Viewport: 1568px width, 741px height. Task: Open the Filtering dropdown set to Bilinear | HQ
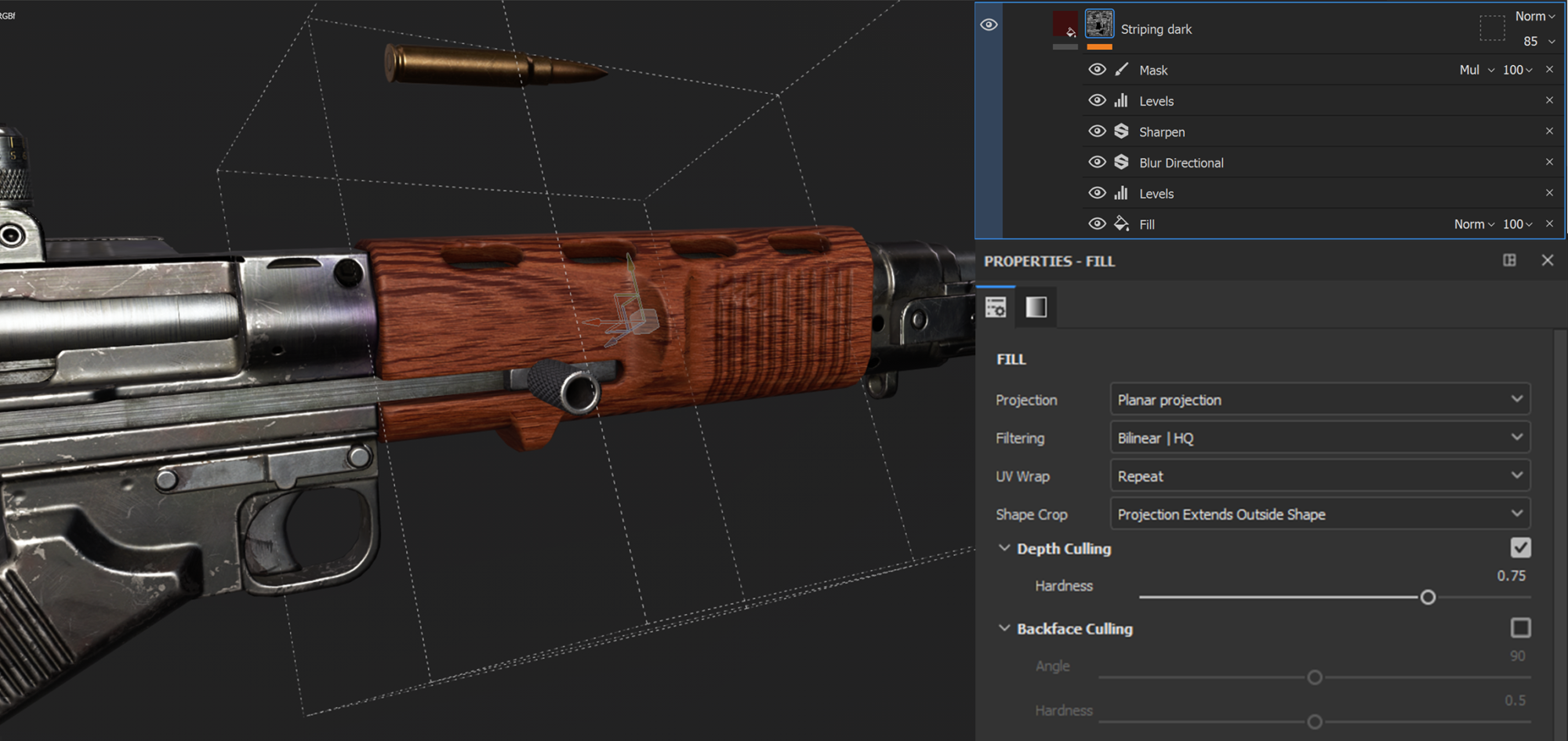pos(1319,438)
